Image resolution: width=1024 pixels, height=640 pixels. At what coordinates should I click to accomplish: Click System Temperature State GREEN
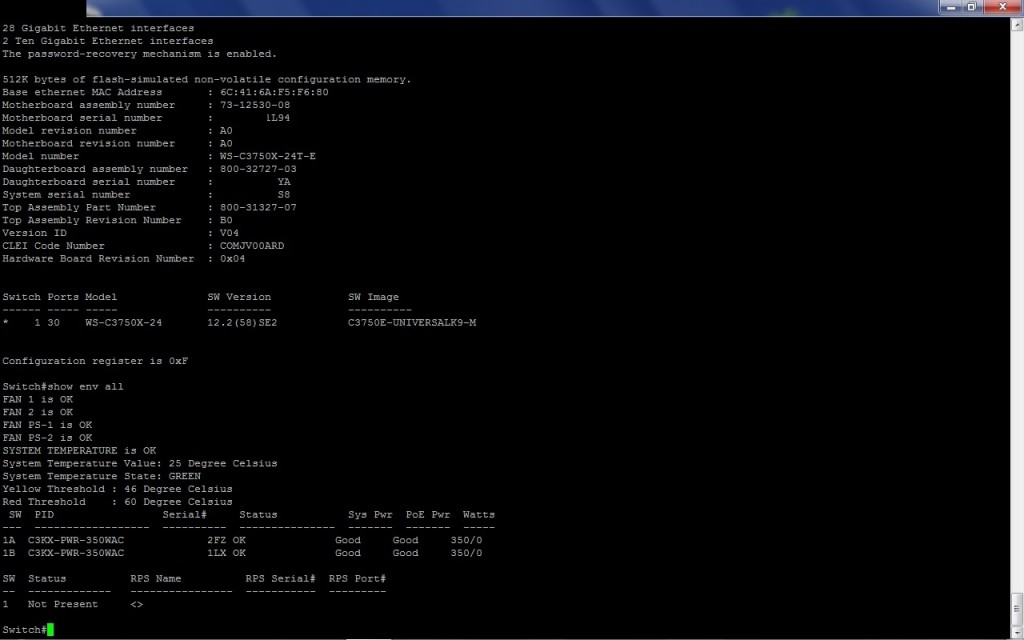184,476
